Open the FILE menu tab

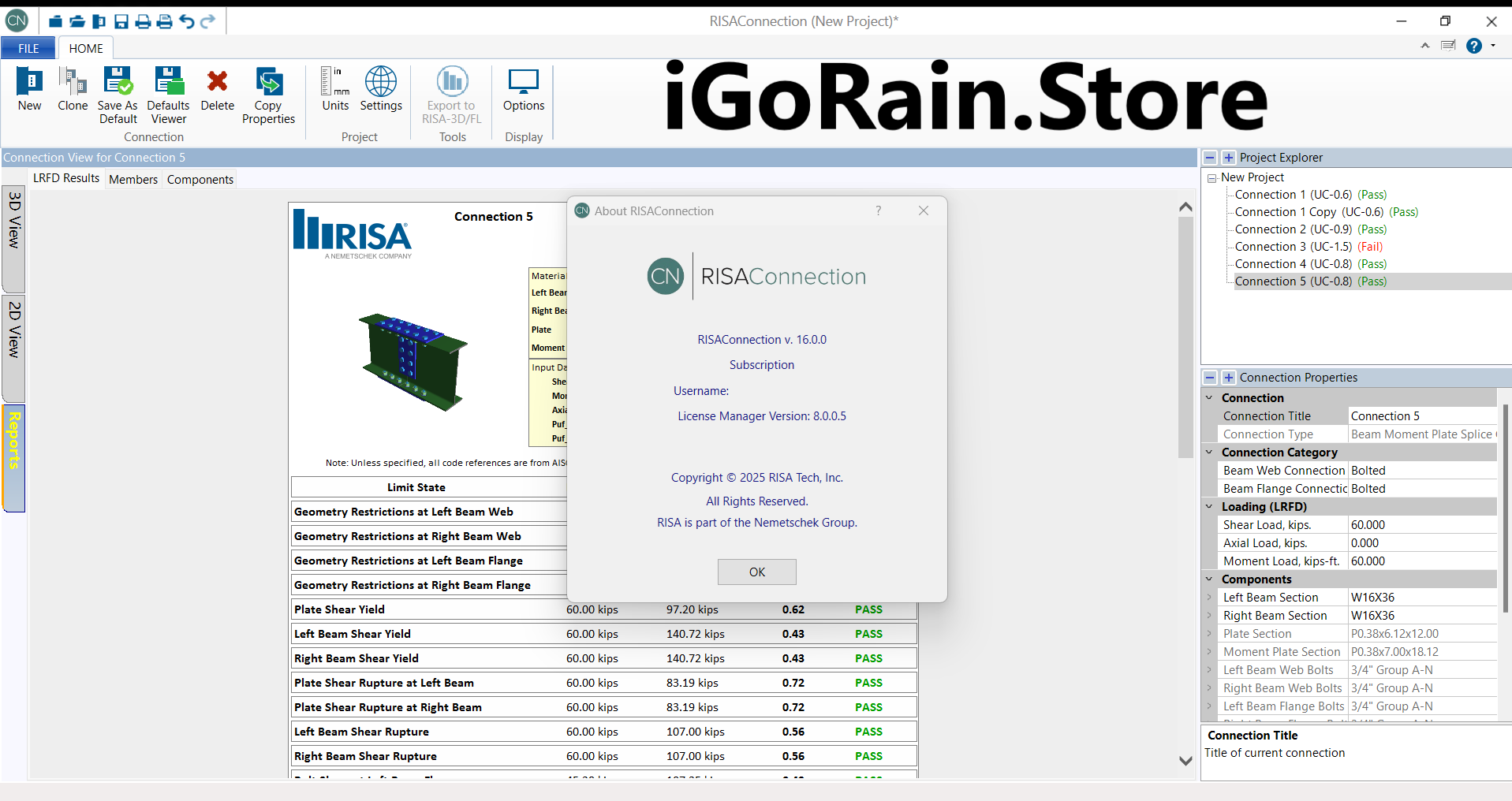pos(28,48)
